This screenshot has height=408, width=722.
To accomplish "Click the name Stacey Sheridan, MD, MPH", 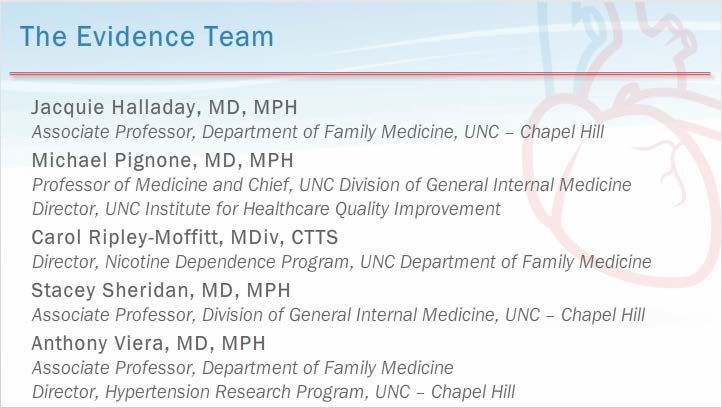I will point(161,291).
